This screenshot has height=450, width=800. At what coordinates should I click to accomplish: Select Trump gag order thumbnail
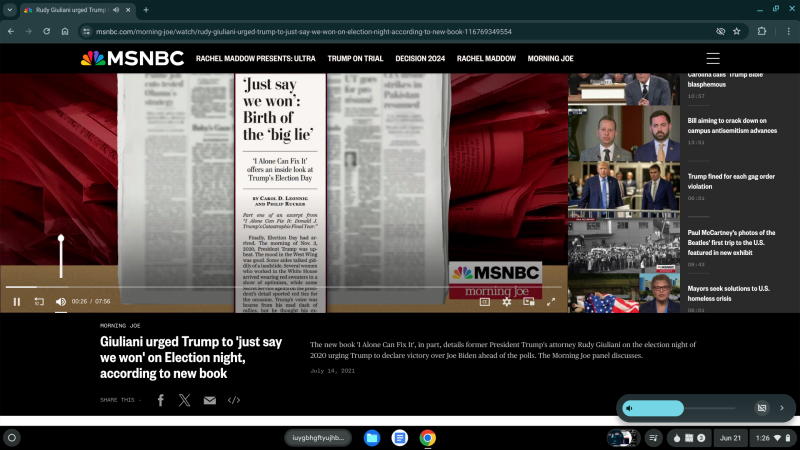624,189
